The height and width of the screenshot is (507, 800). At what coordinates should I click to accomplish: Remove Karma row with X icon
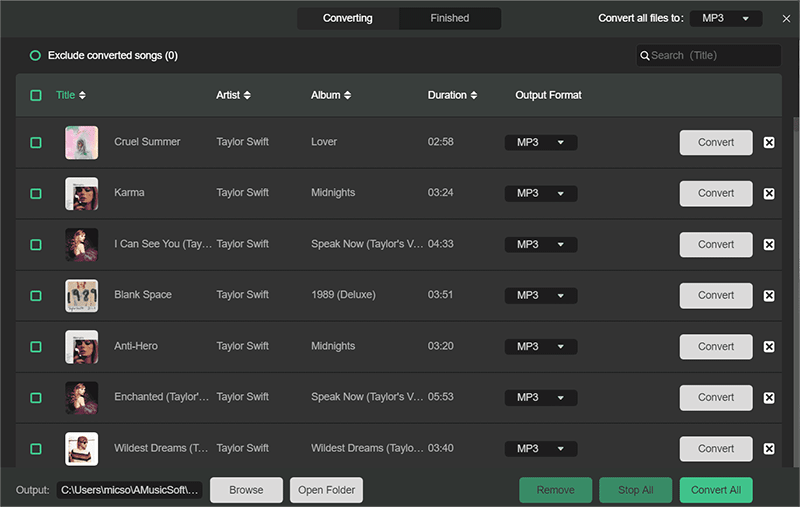(768, 193)
